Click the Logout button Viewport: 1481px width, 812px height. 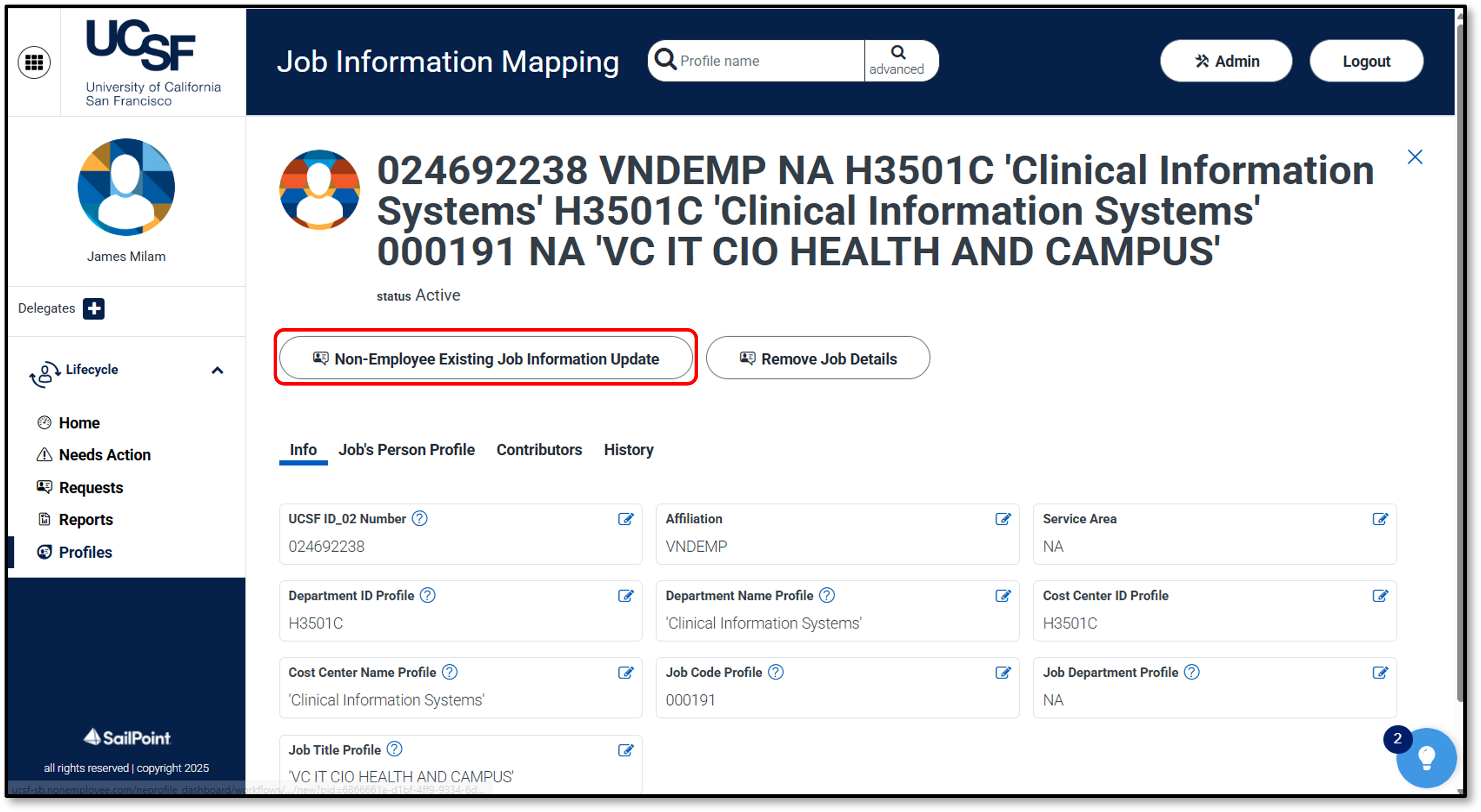[1366, 61]
